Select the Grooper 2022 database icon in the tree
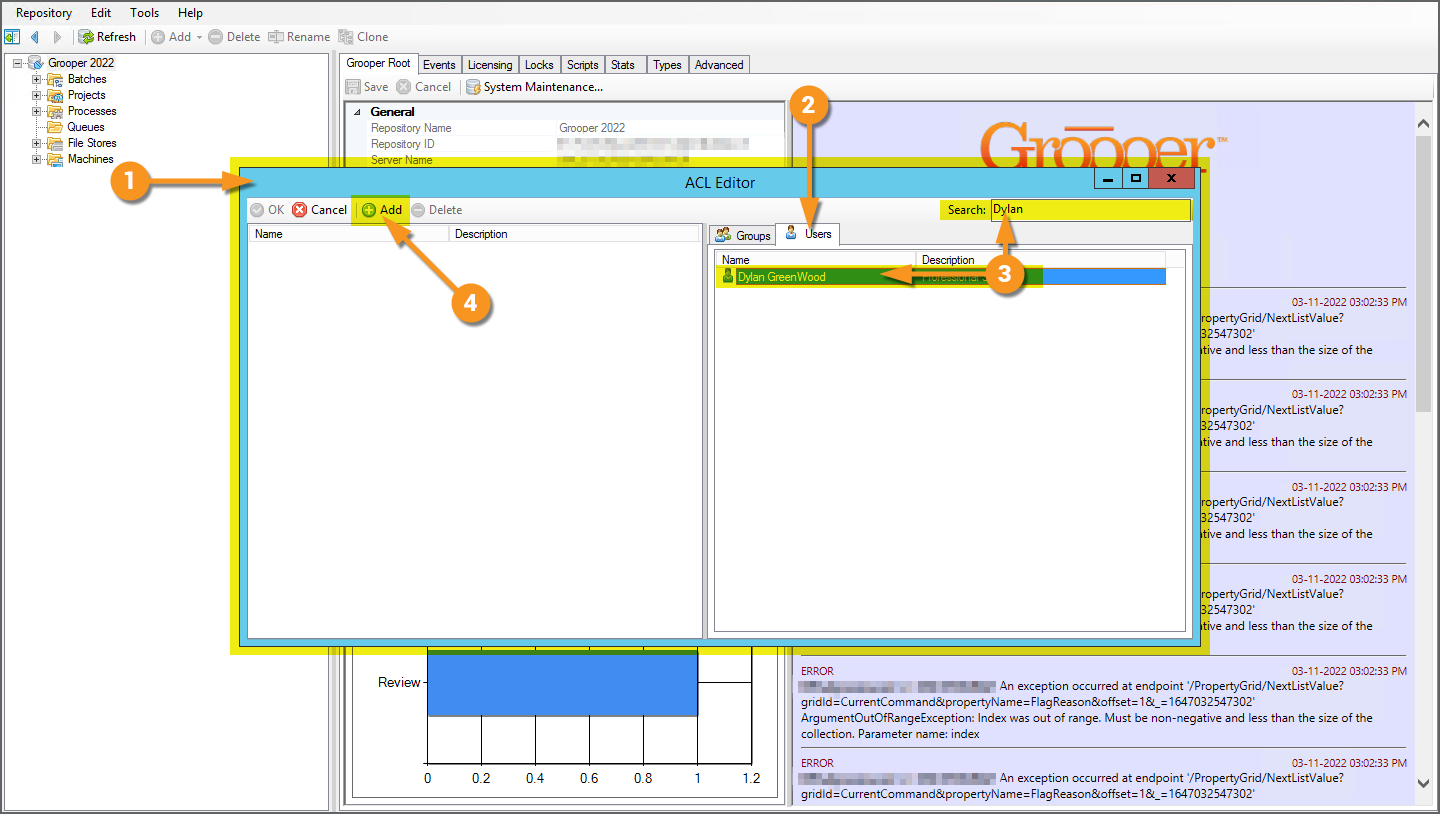Image resolution: width=1440 pixels, height=814 pixels. click(35, 63)
